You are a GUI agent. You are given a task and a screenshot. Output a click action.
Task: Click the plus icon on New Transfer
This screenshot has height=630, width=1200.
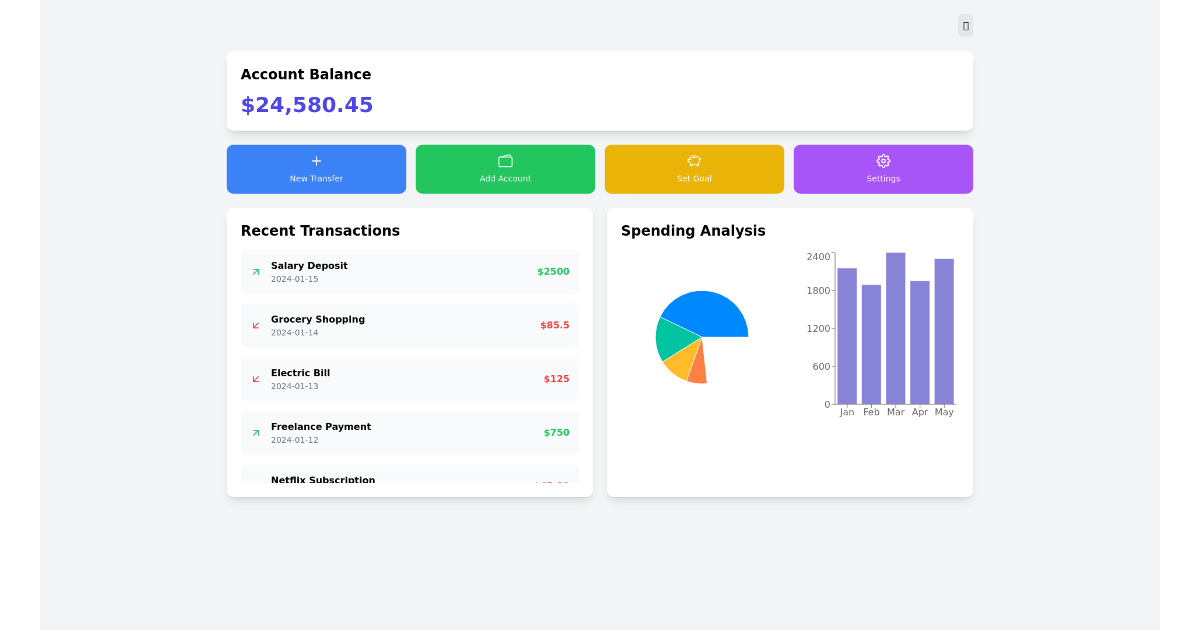tap(316, 161)
